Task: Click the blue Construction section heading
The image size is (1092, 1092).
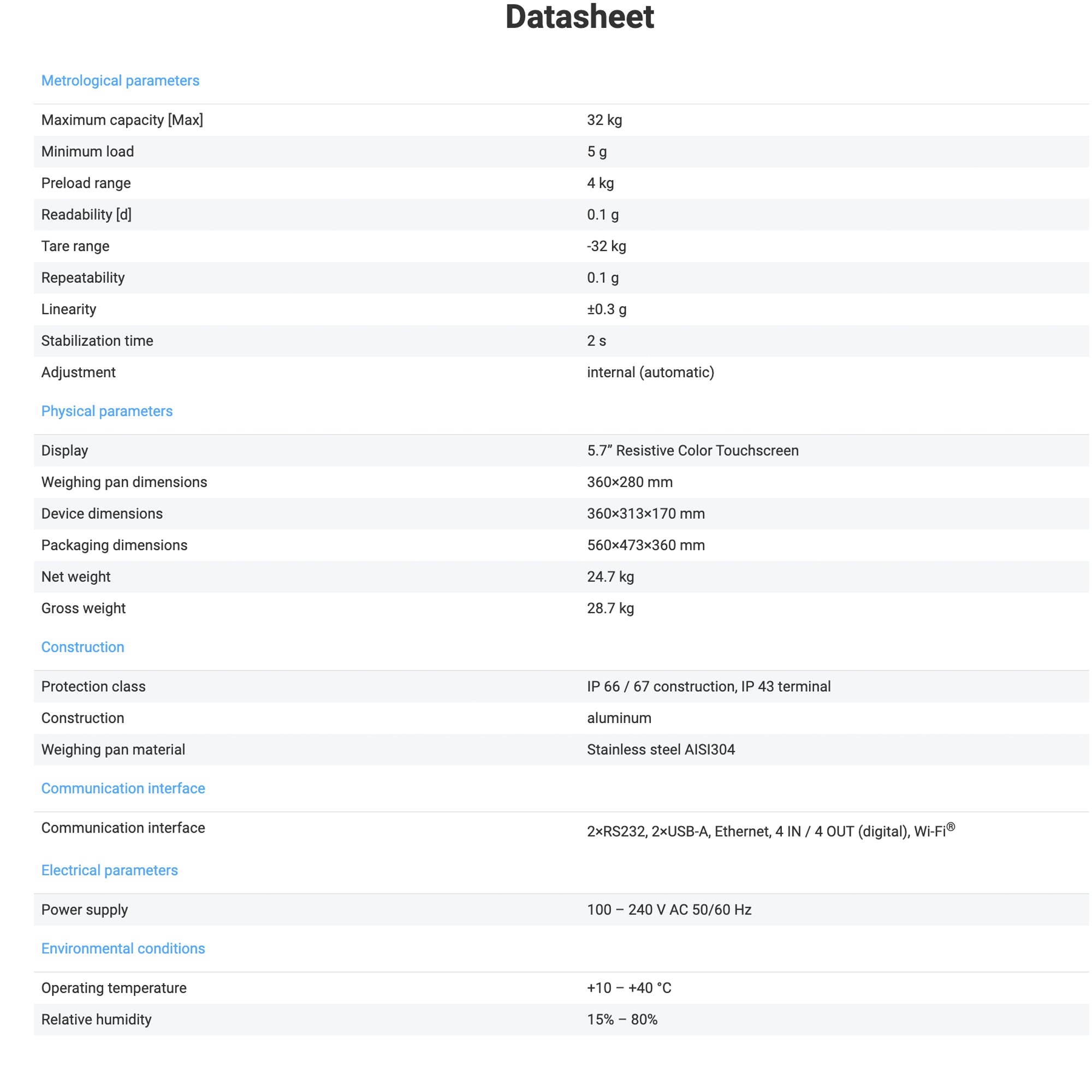Action: (x=82, y=647)
